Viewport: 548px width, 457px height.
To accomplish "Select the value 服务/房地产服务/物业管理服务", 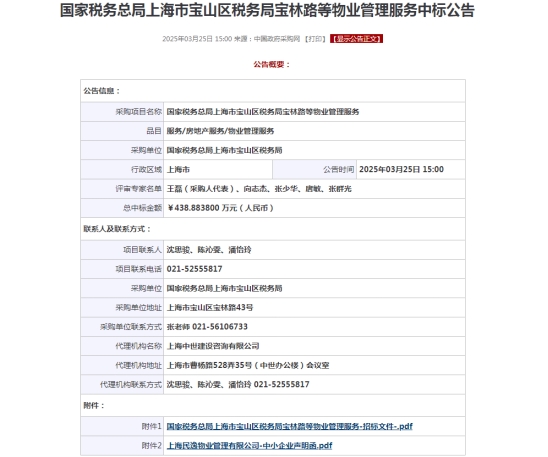I will click(x=220, y=131).
